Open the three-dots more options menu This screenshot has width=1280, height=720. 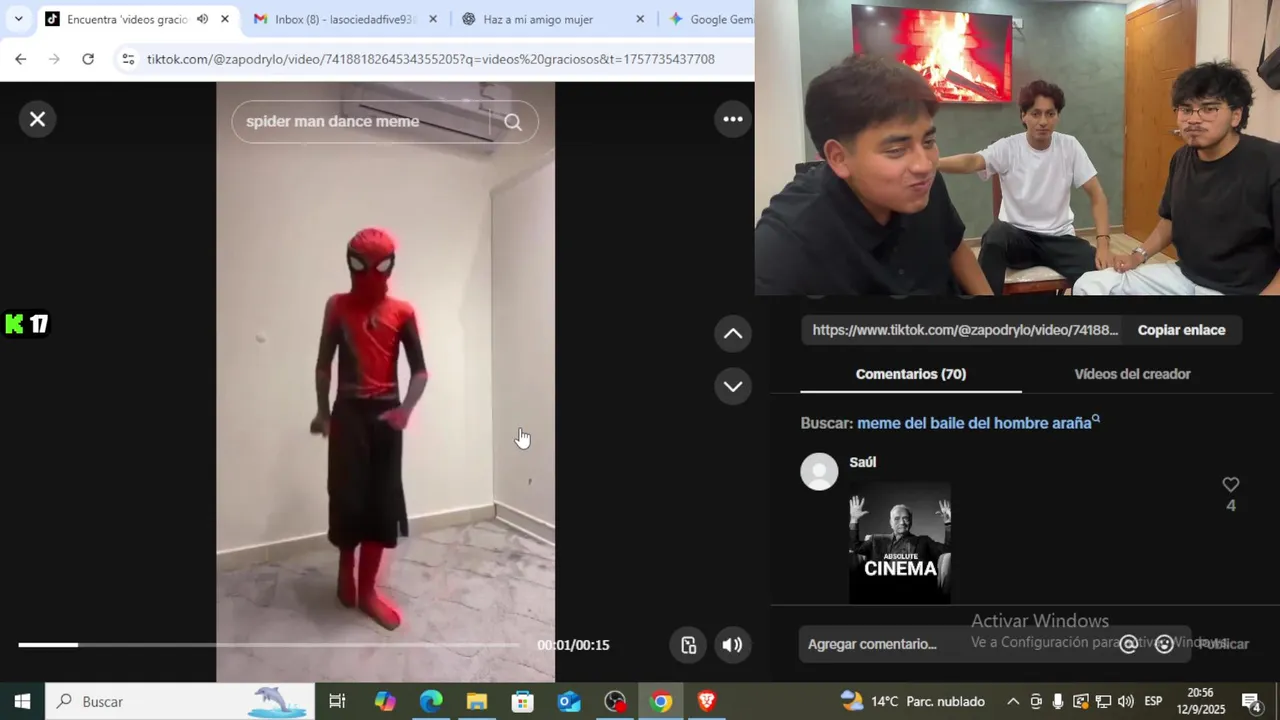(733, 119)
